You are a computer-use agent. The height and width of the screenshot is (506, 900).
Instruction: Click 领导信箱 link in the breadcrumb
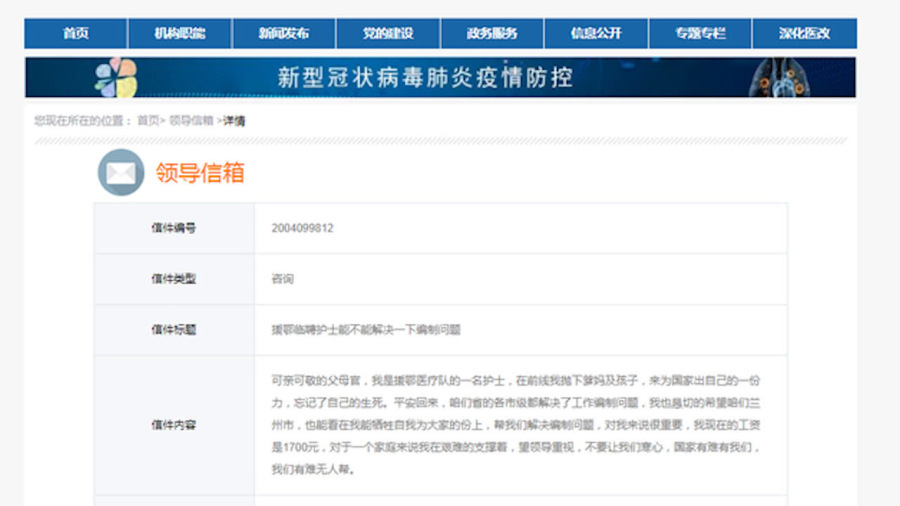190,121
